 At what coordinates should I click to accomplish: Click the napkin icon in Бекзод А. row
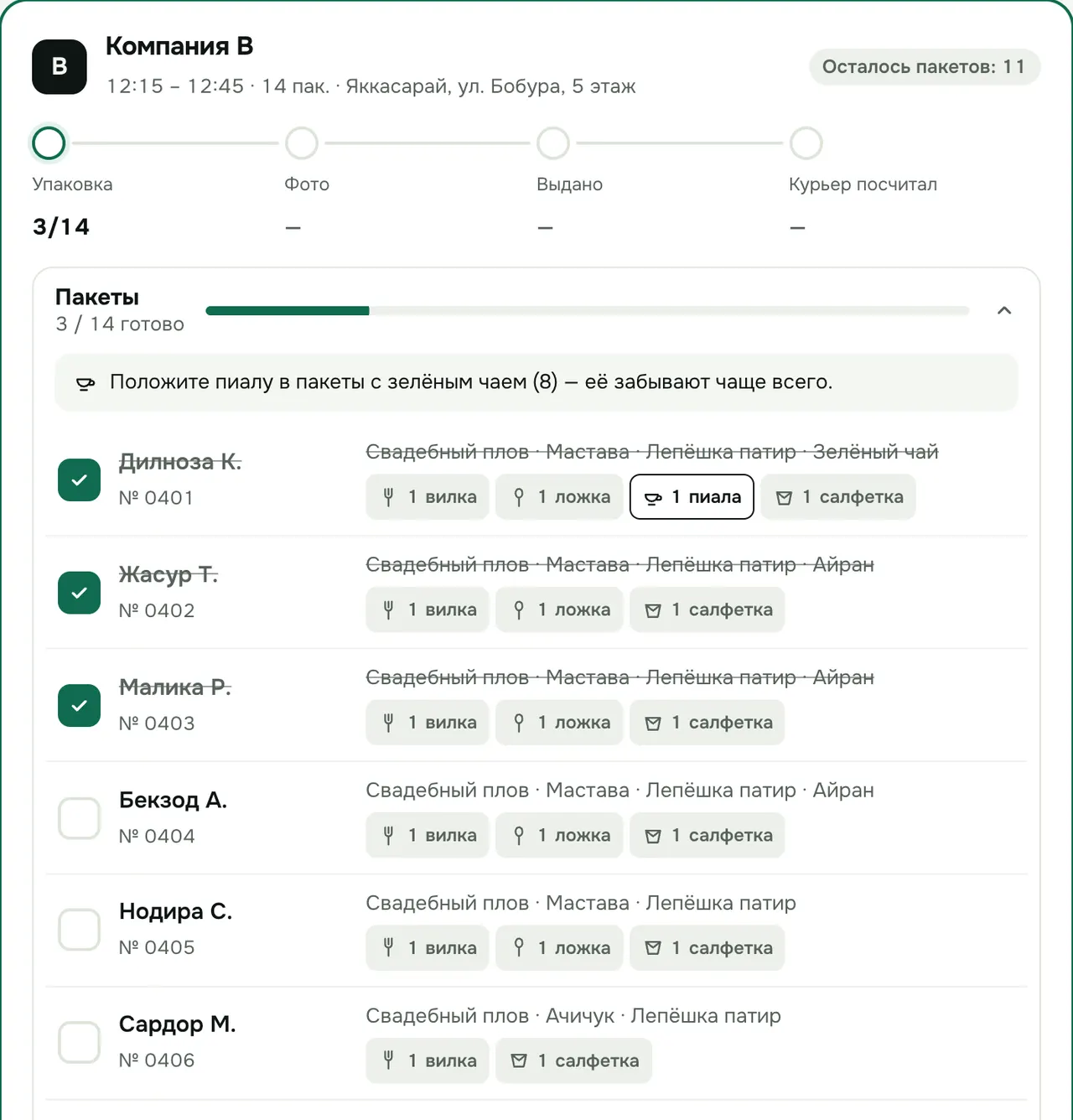[653, 837]
